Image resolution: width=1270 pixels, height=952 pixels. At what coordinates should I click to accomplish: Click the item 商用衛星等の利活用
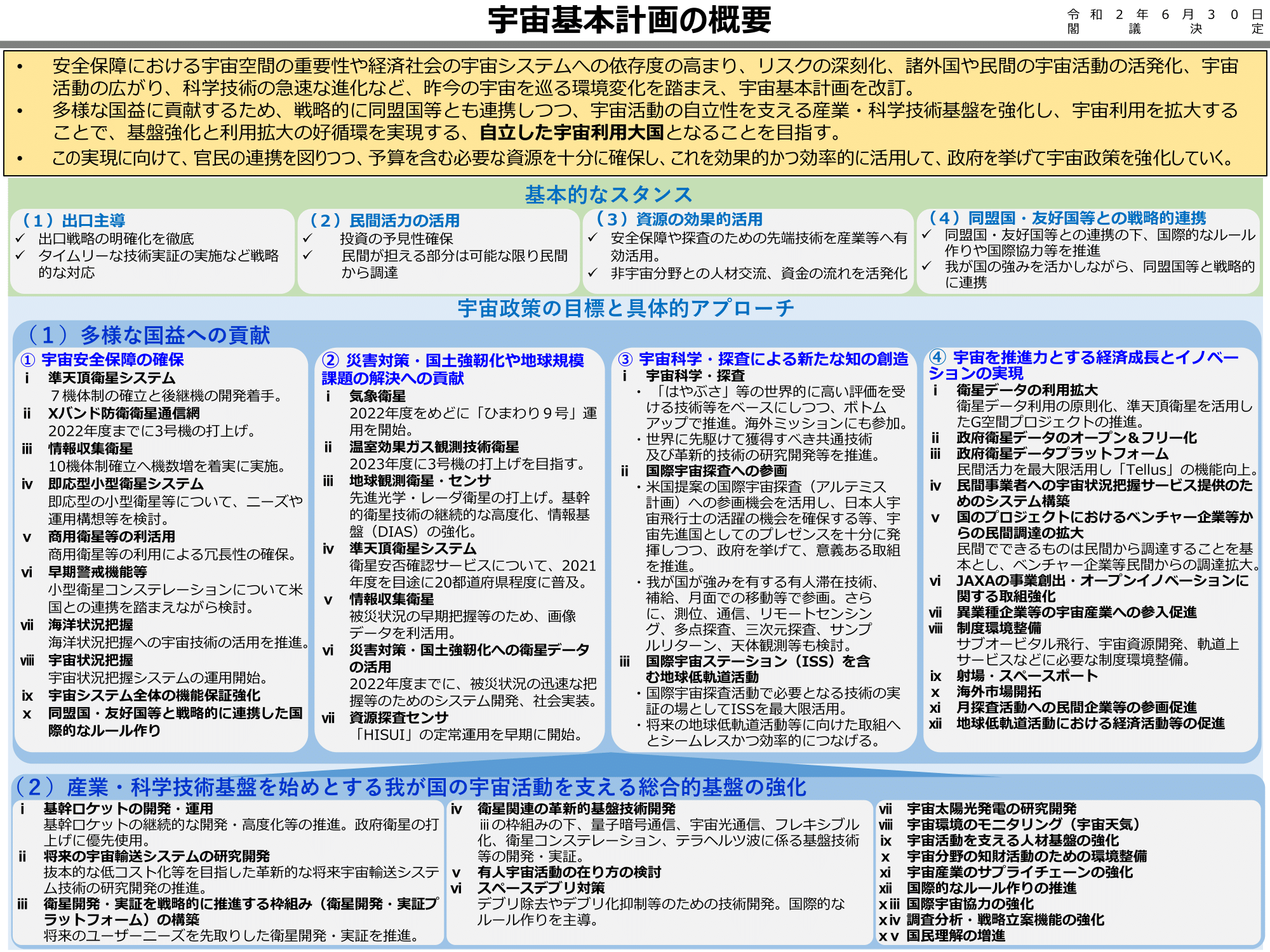(112, 537)
